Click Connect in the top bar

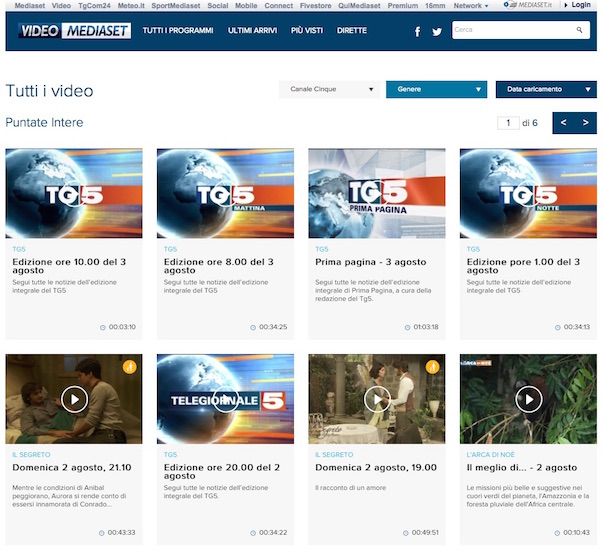[279, 6]
